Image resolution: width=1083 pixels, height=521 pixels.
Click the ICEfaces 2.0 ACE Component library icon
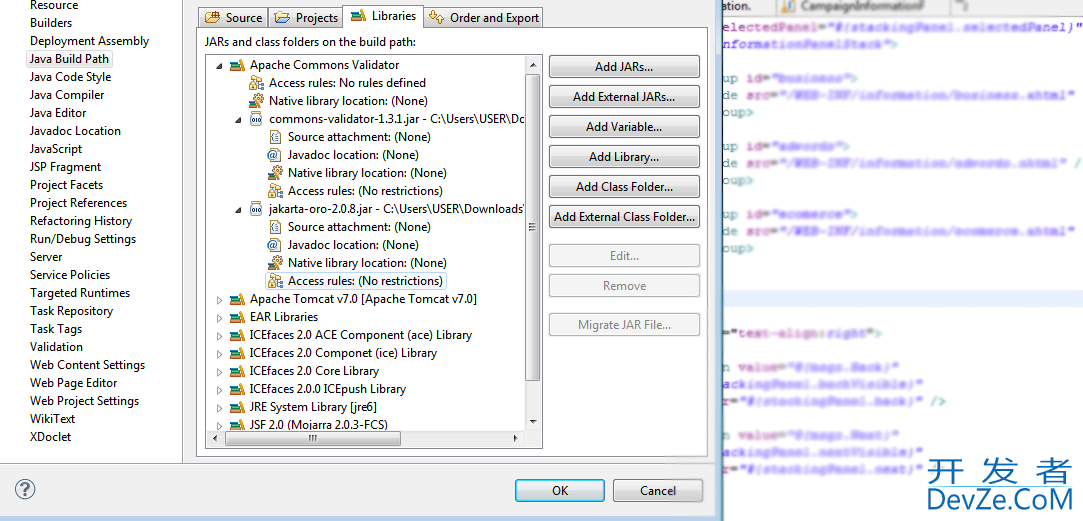pyautogui.click(x=238, y=335)
